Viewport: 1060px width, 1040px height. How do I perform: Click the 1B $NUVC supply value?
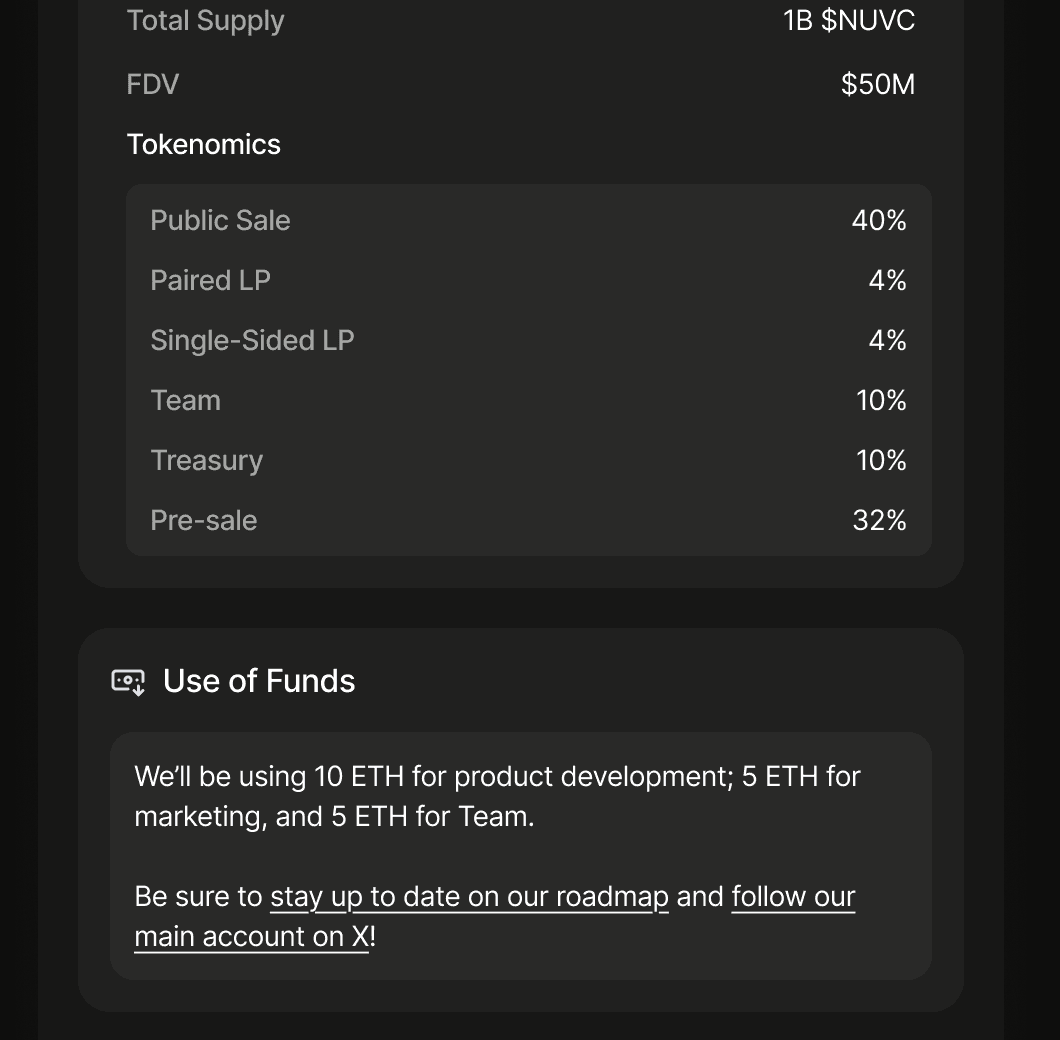click(x=849, y=20)
